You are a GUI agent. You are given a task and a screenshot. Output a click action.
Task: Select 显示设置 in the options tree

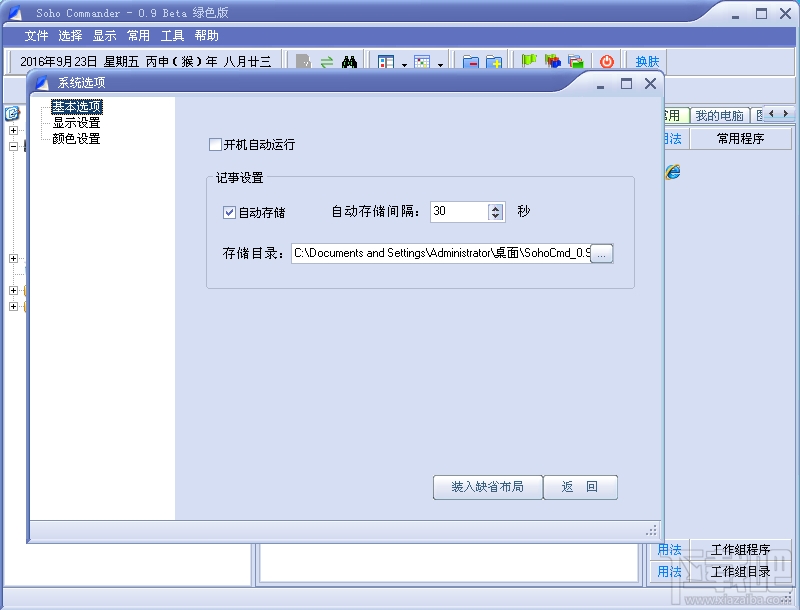point(77,122)
